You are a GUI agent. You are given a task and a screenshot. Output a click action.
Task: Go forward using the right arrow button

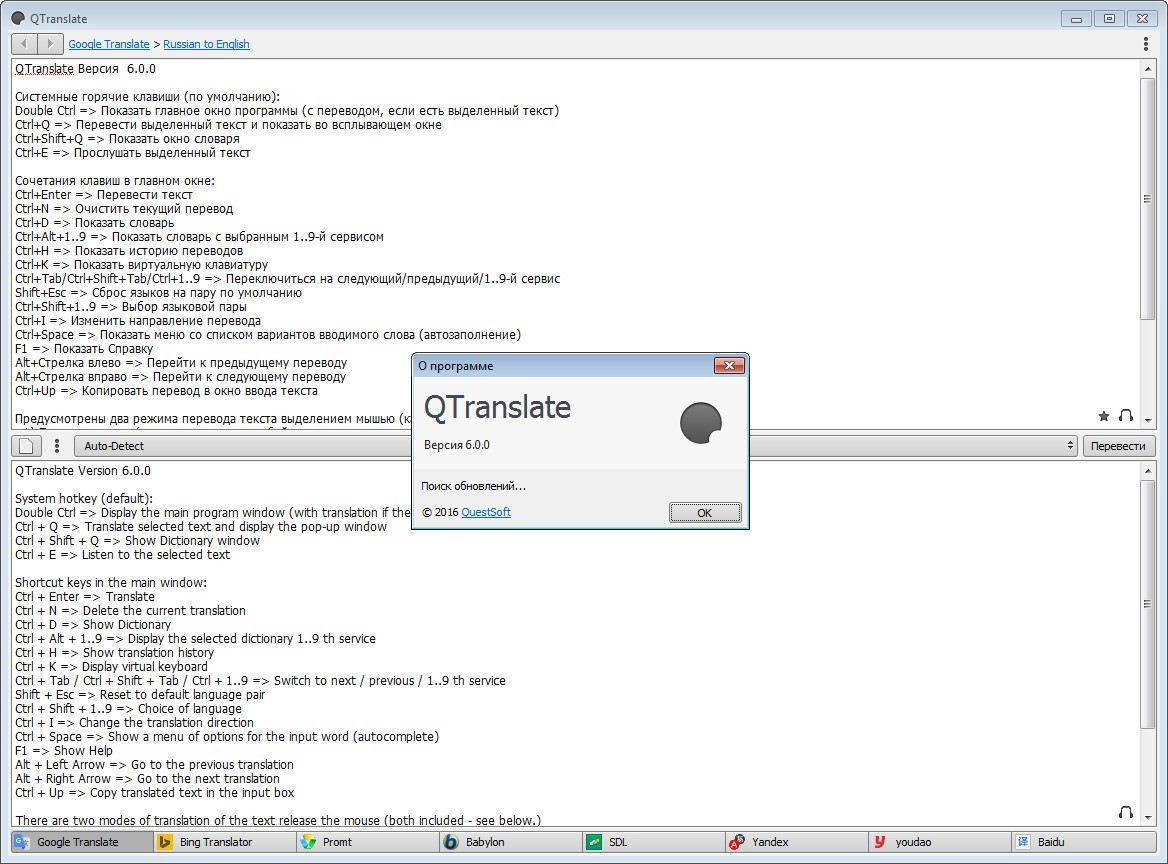pos(50,44)
